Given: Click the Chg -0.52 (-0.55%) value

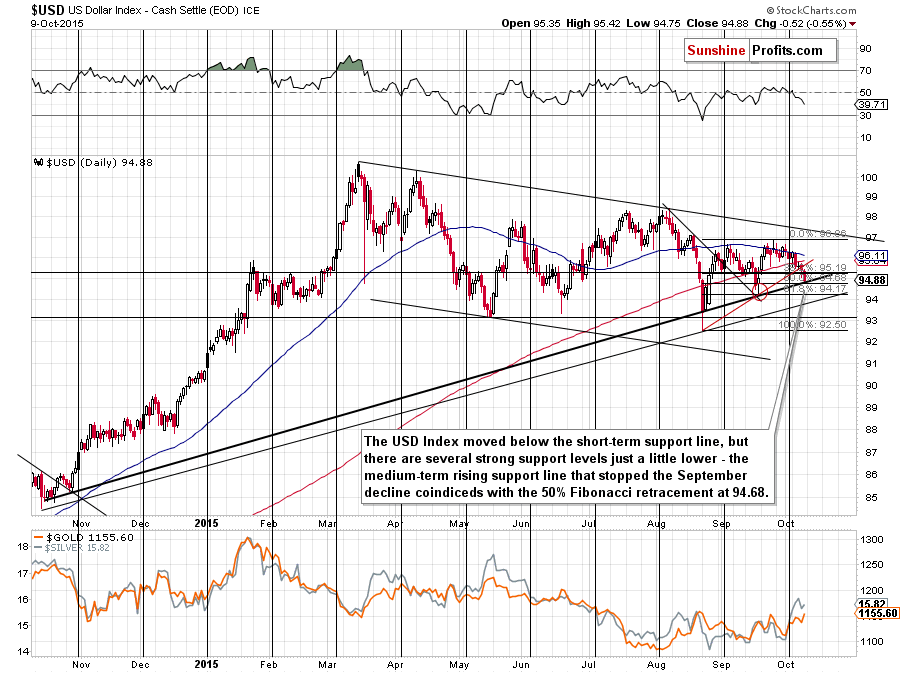Looking at the screenshot, I should click(800, 23).
